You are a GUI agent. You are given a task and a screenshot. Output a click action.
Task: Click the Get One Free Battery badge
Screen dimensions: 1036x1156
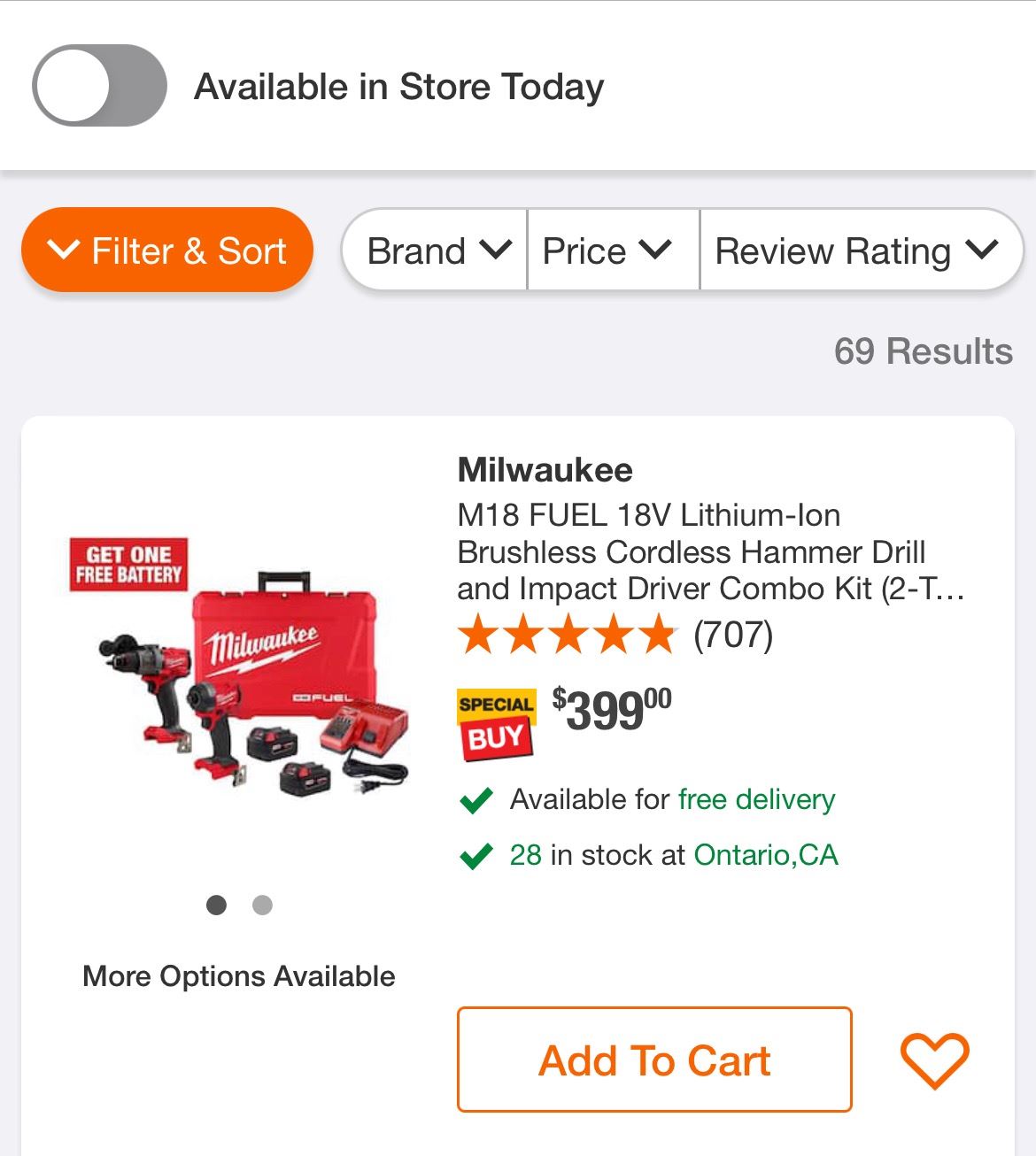click(x=129, y=565)
